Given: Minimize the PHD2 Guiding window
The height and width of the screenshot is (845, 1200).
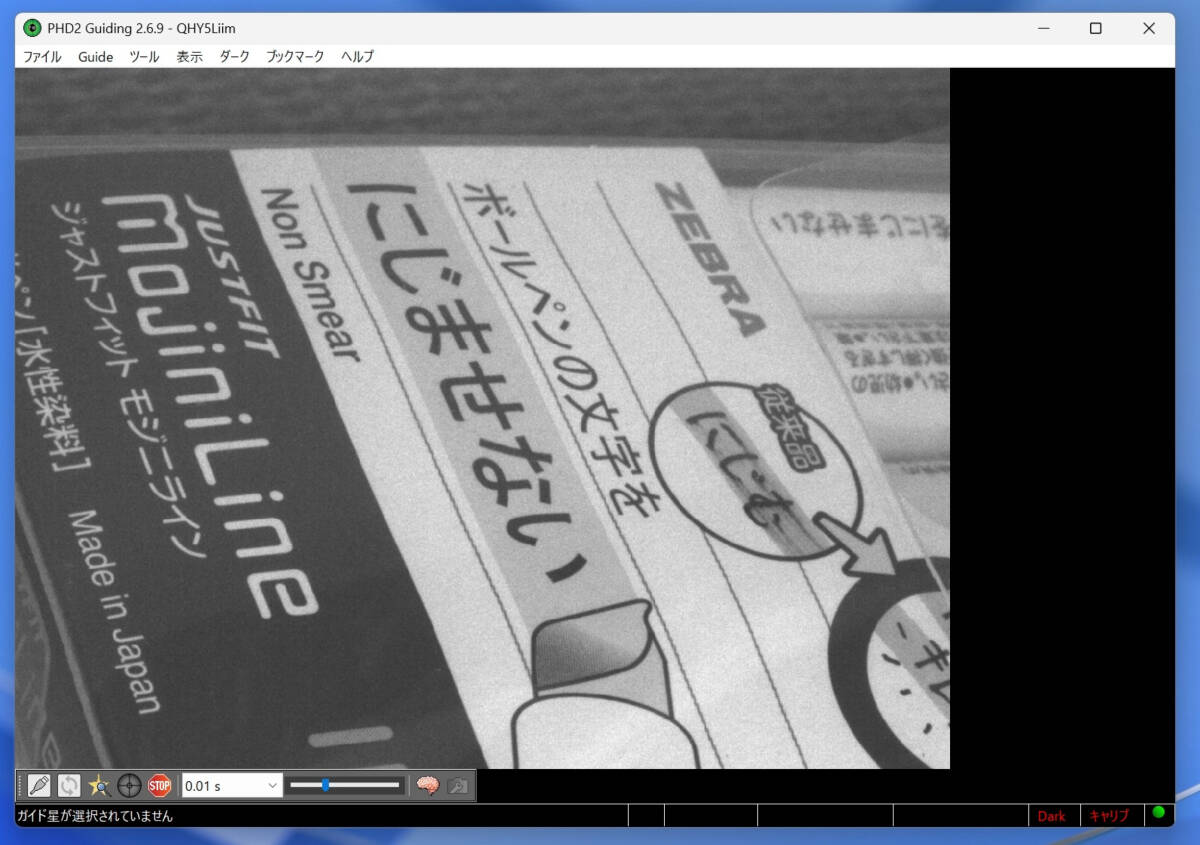Looking at the screenshot, I should pos(1042,28).
